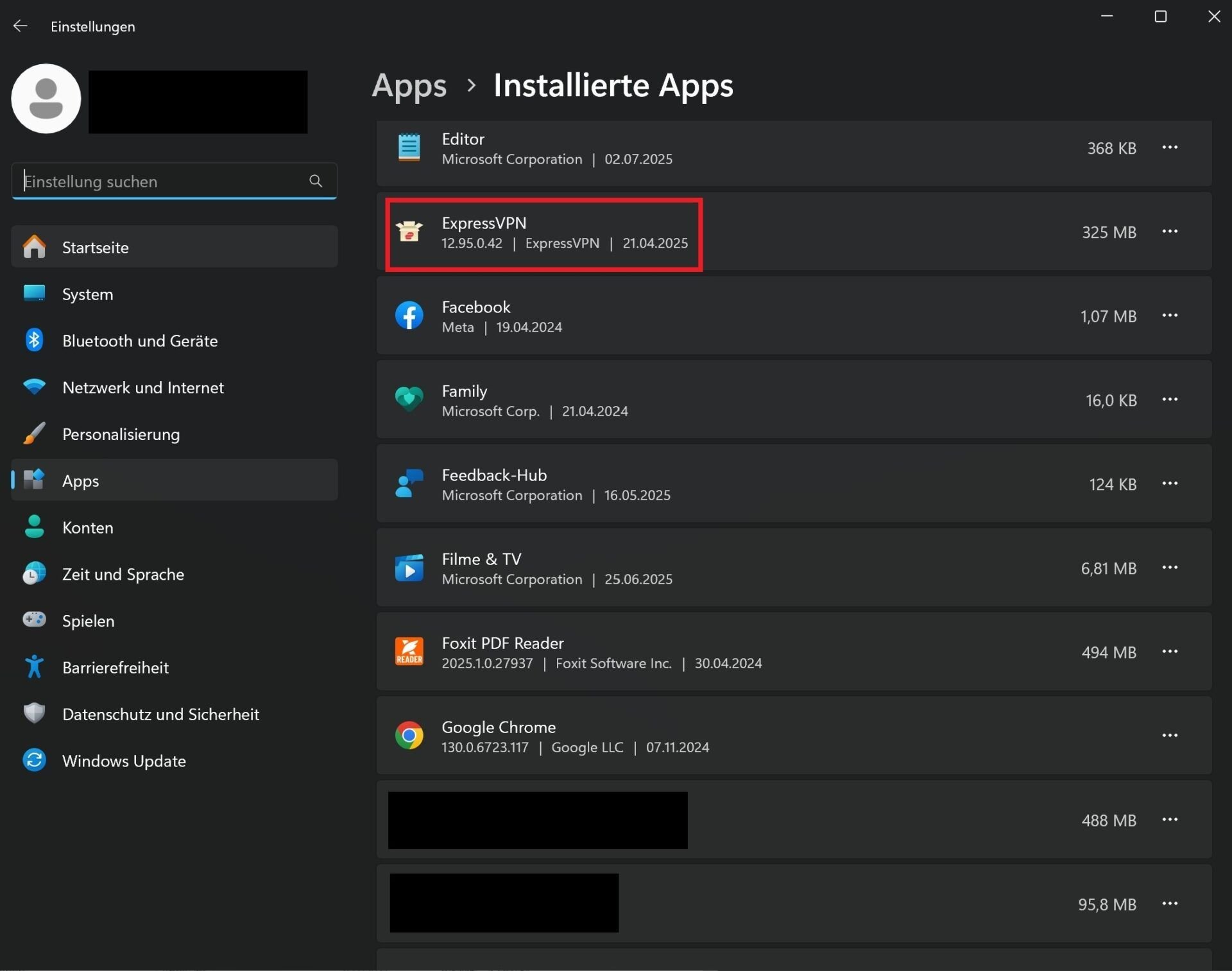Click the Windows Update sync icon
This screenshot has width=1232, height=971.
click(34, 760)
